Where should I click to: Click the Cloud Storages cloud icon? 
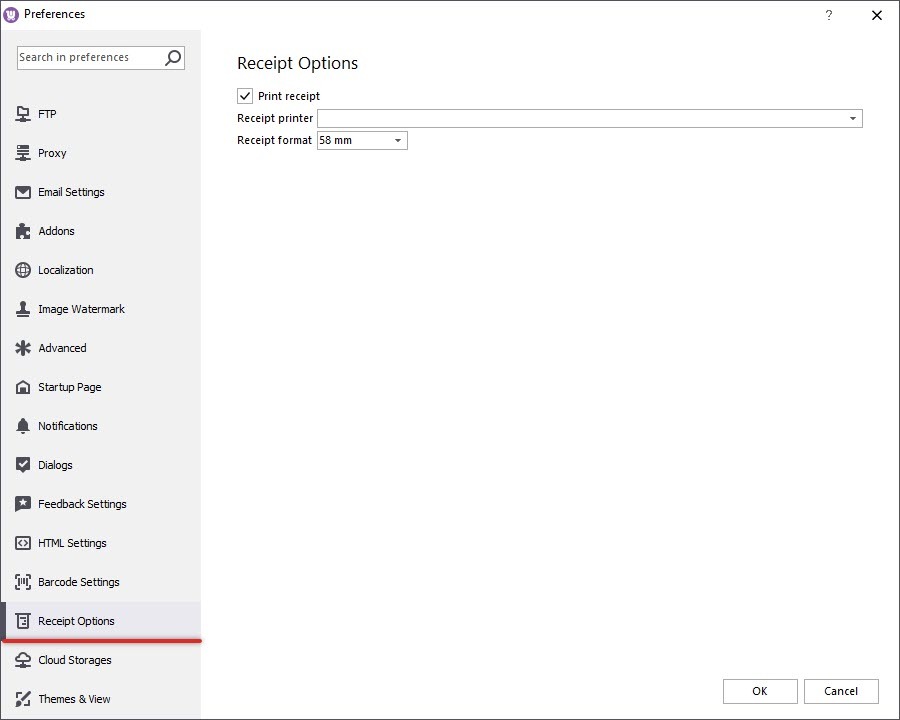[x=23, y=660]
